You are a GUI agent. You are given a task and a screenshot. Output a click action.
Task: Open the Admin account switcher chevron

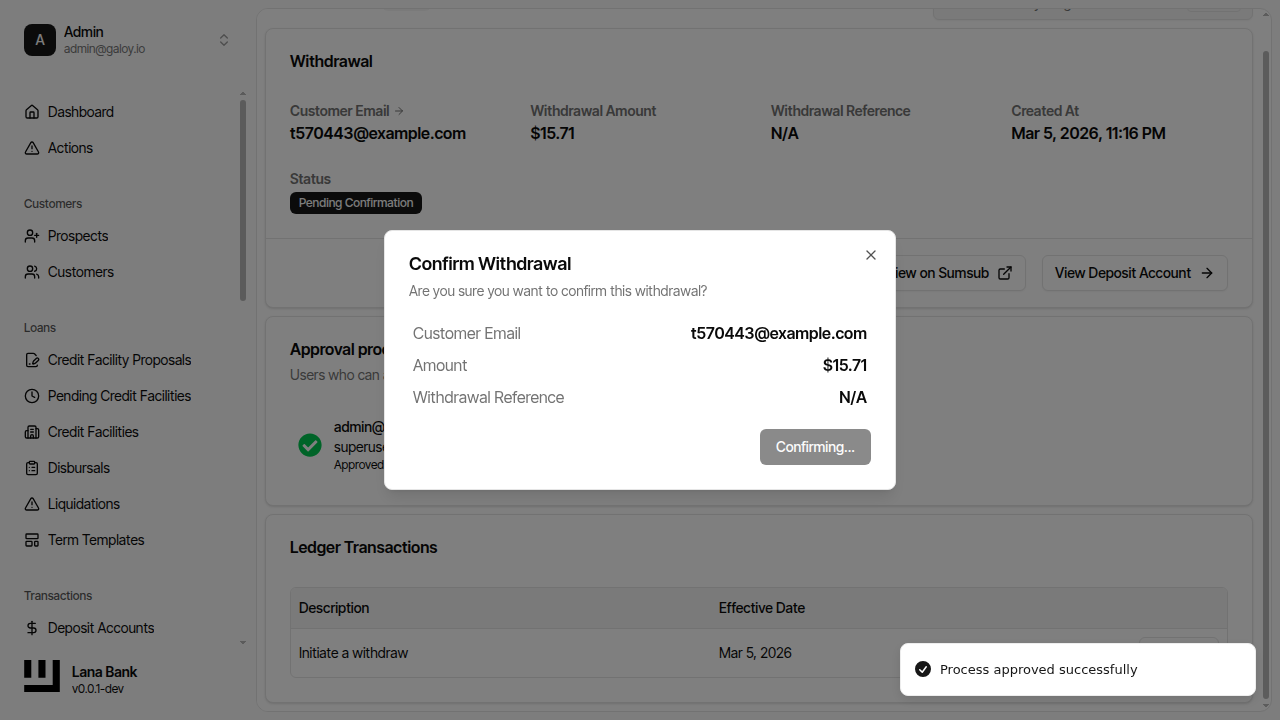[224, 40]
